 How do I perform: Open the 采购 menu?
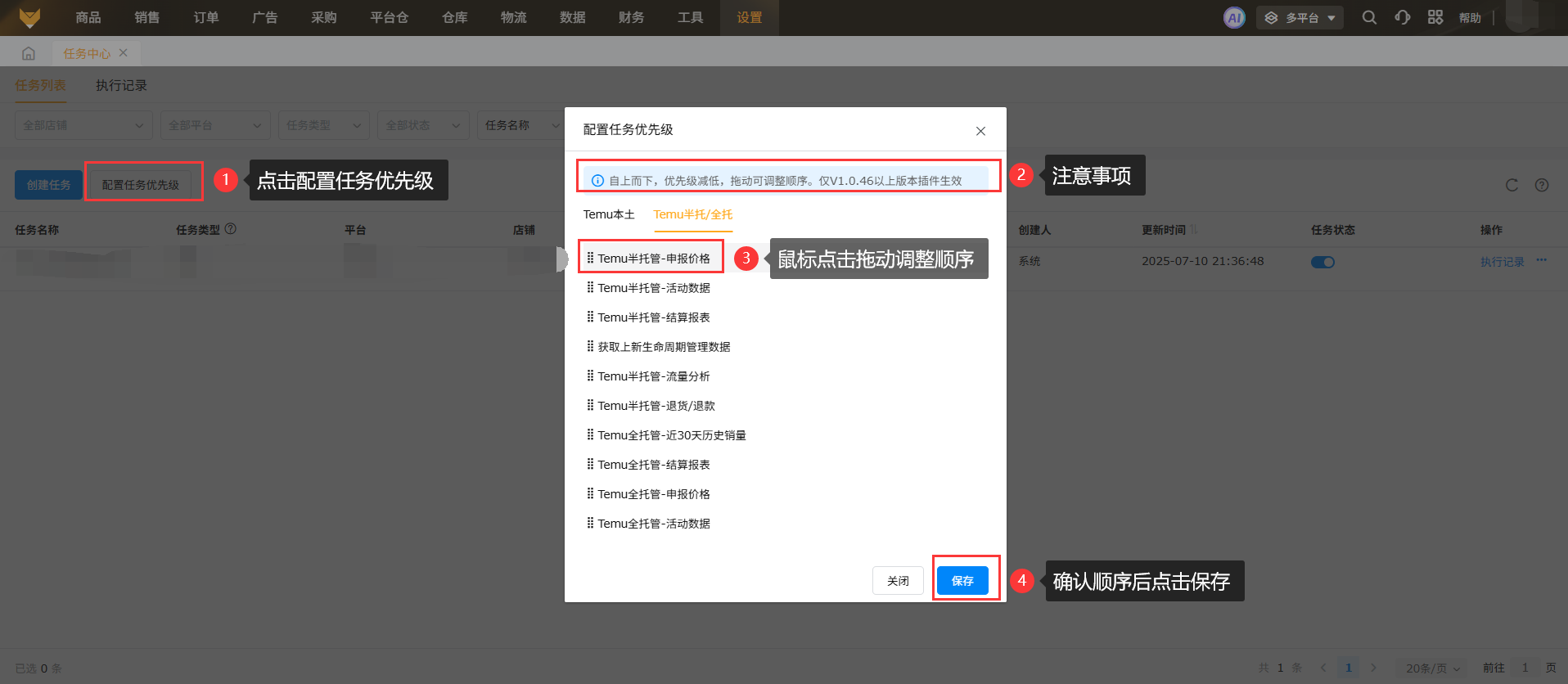(324, 17)
